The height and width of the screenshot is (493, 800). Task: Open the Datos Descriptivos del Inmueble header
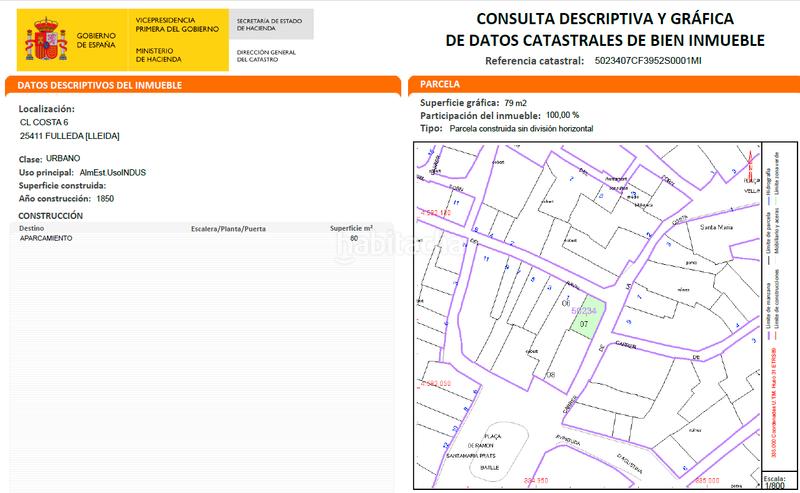pyautogui.click(x=100, y=86)
